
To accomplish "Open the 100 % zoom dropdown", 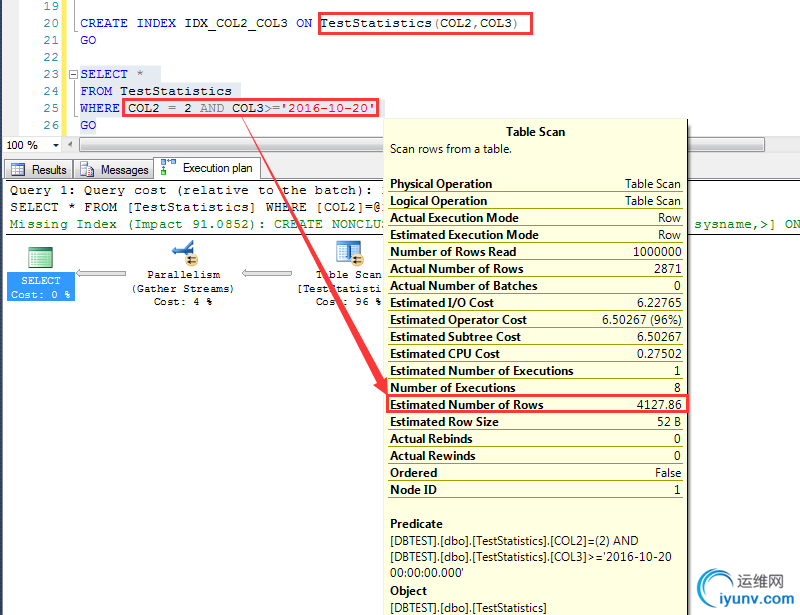I will coord(56,145).
